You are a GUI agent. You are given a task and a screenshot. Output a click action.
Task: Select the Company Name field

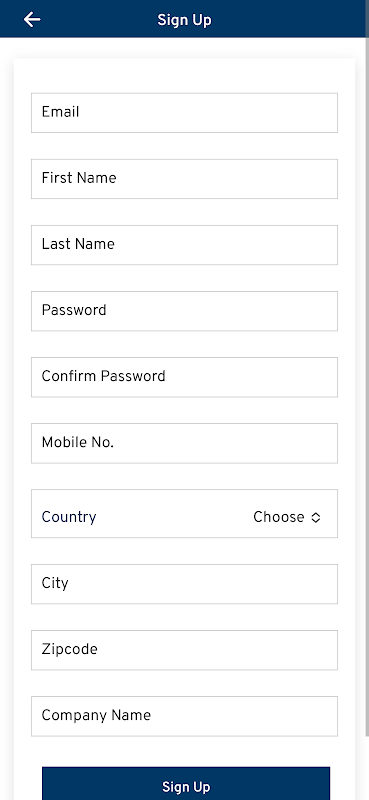tap(184, 716)
